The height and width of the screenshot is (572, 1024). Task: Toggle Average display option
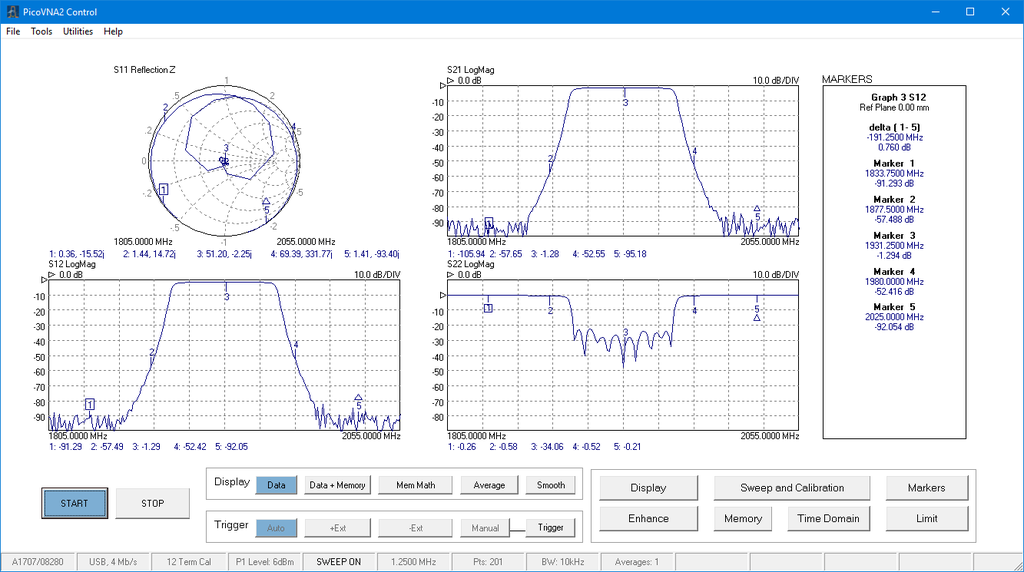[489, 485]
